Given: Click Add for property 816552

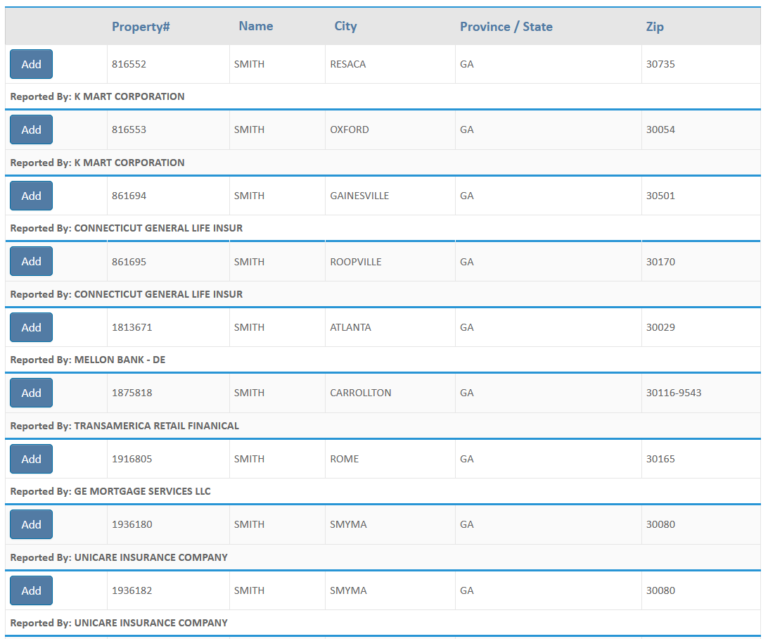Looking at the screenshot, I should [31, 64].
